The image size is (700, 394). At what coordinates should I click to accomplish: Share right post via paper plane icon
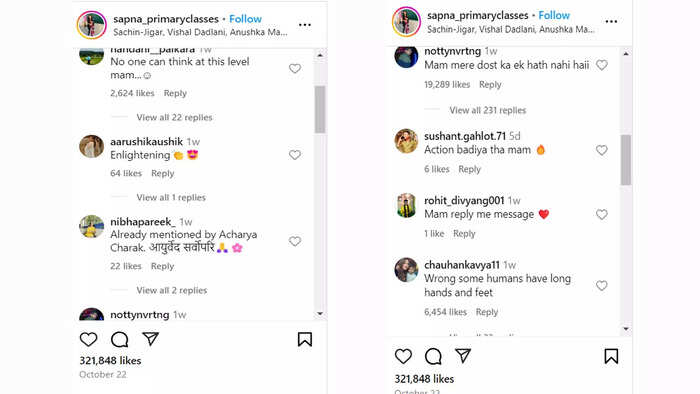tap(463, 356)
